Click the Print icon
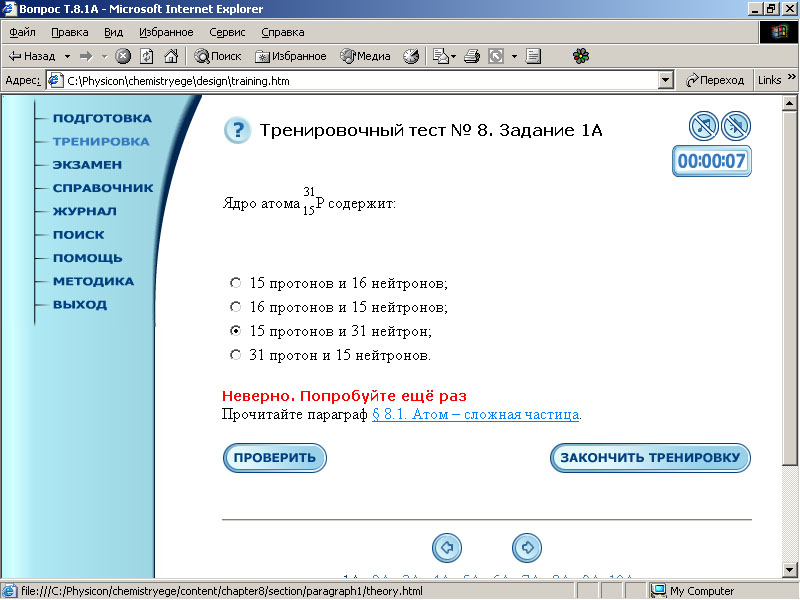Viewport: 800px width, 600px height. pyautogui.click(x=472, y=56)
